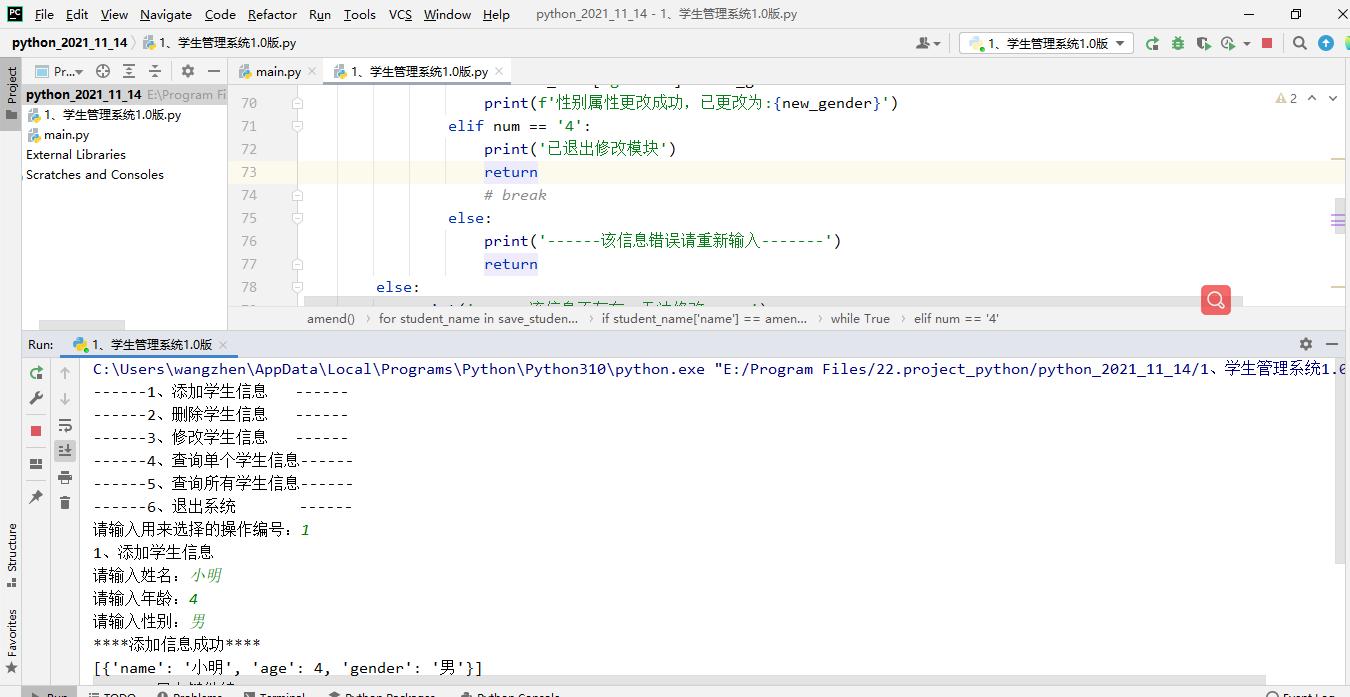Hide the Project tool window
The height and width of the screenshot is (697, 1350).
tap(214, 71)
